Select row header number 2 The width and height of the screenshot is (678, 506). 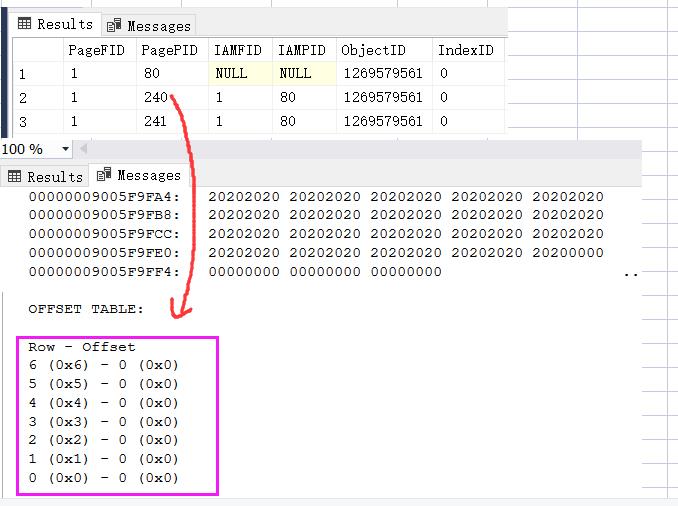click(x=38, y=98)
